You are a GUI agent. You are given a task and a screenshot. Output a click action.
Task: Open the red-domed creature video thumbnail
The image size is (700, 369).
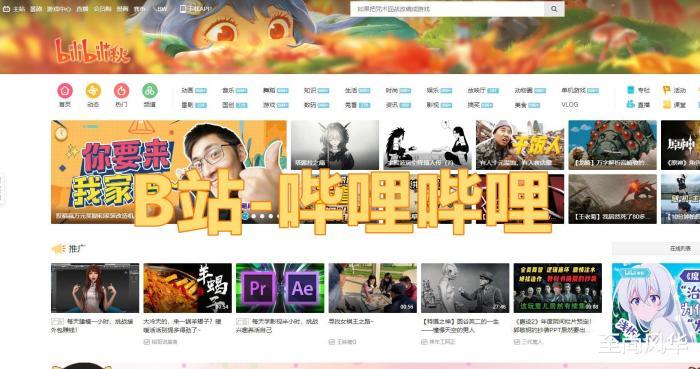[612, 145]
